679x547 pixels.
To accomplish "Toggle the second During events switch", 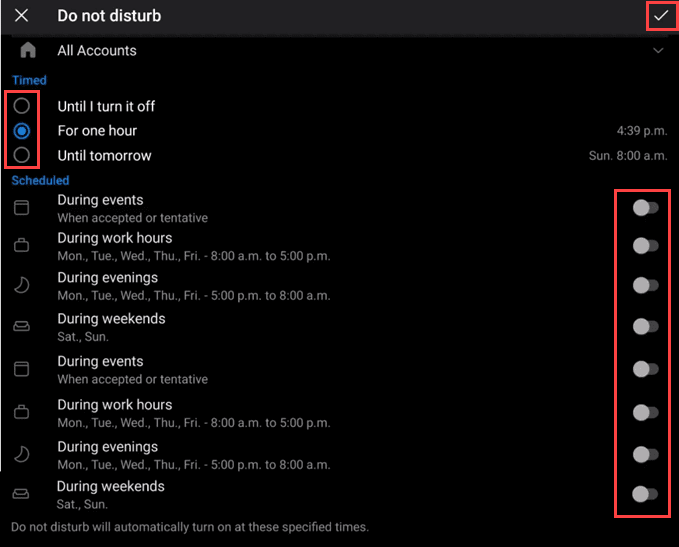I will pyautogui.click(x=646, y=369).
